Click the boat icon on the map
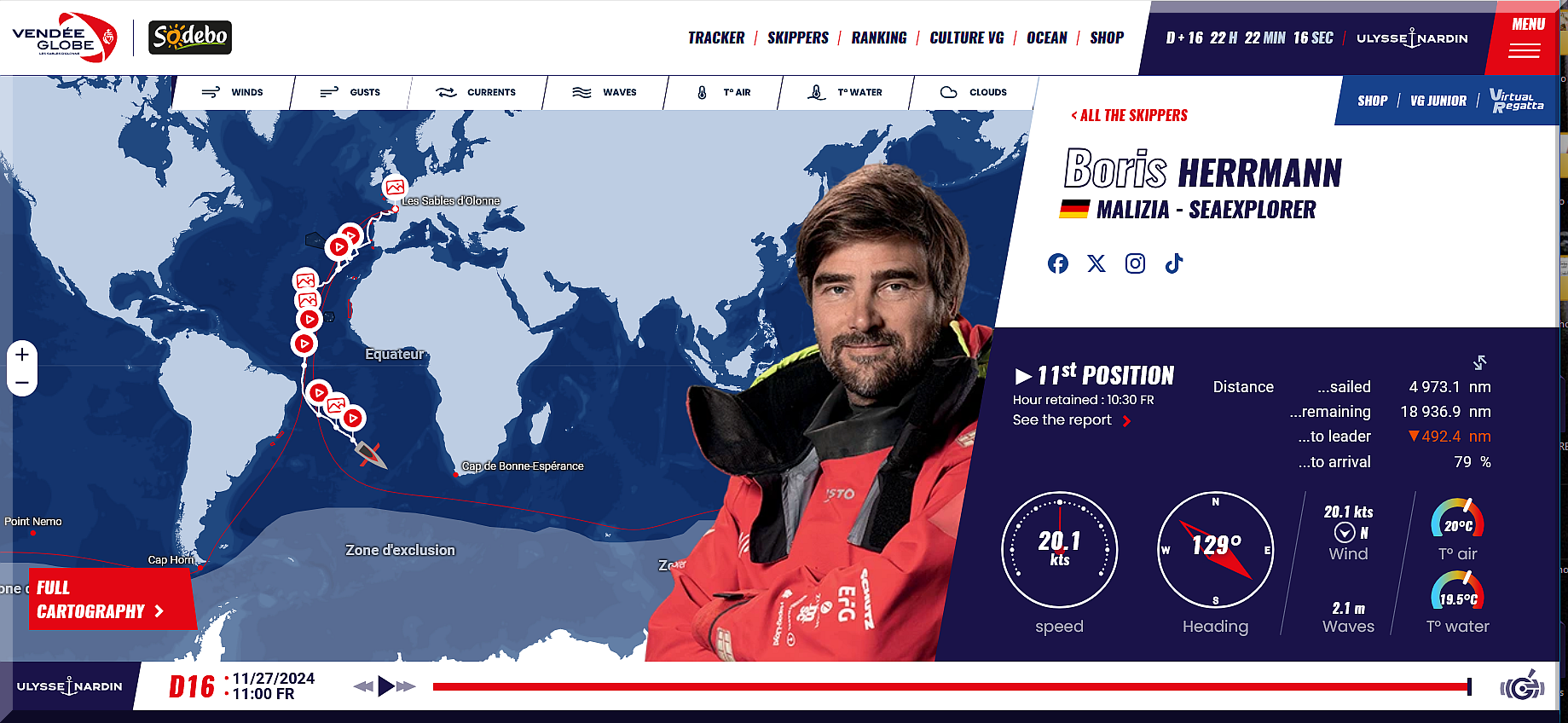Image resolution: width=1568 pixels, height=723 pixels. 370,454
